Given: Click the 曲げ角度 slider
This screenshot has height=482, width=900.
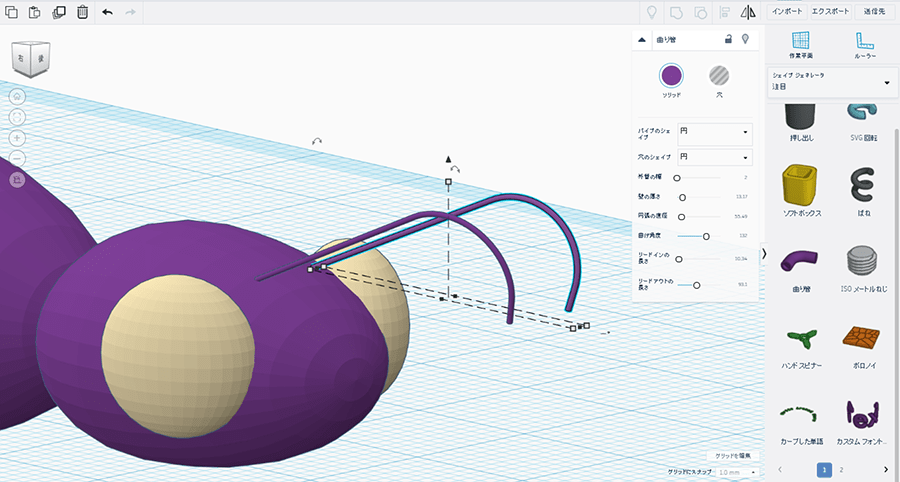Looking at the screenshot, I should [x=699, y=236].
